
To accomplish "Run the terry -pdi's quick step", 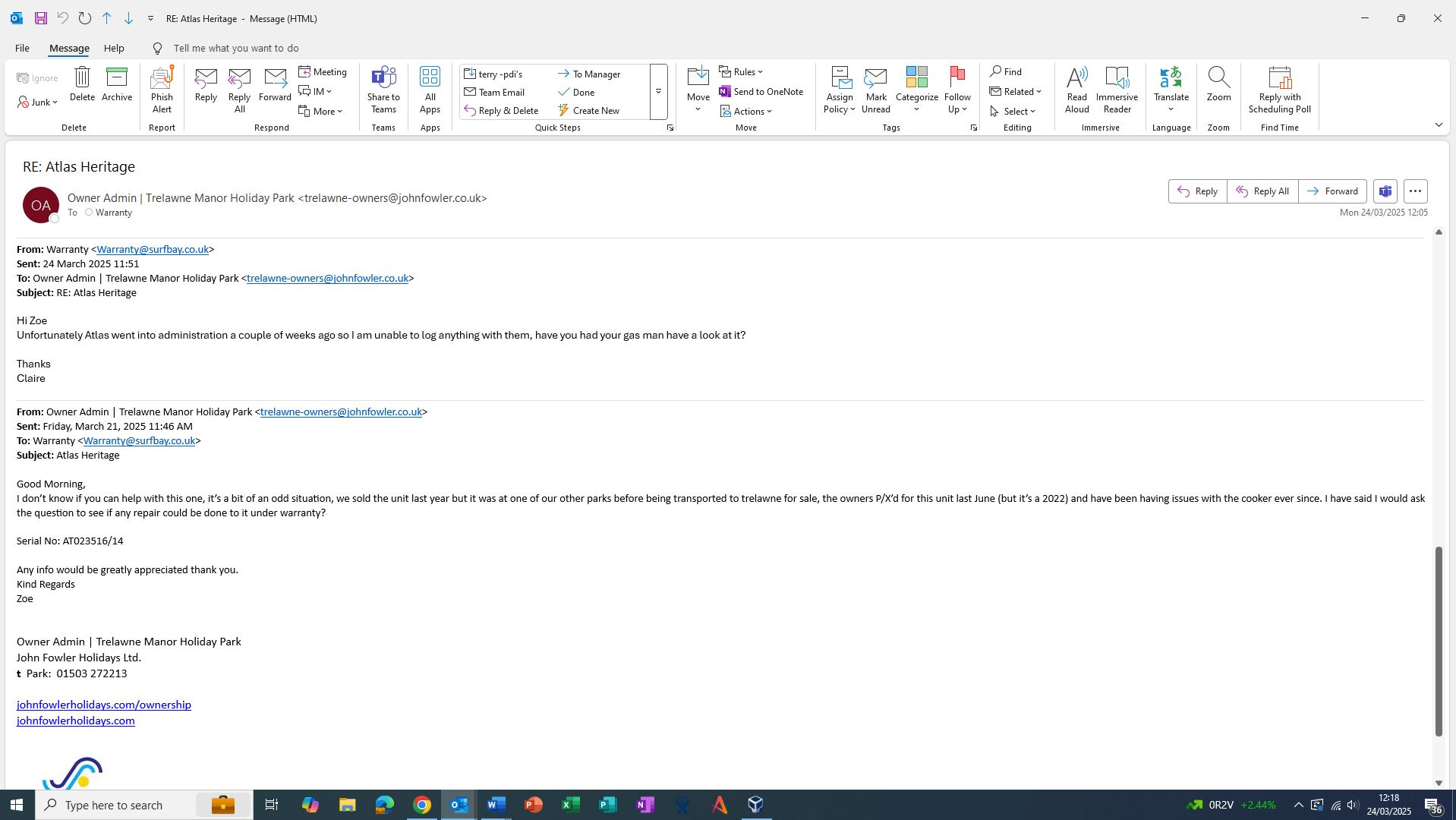I will (493, 74).
